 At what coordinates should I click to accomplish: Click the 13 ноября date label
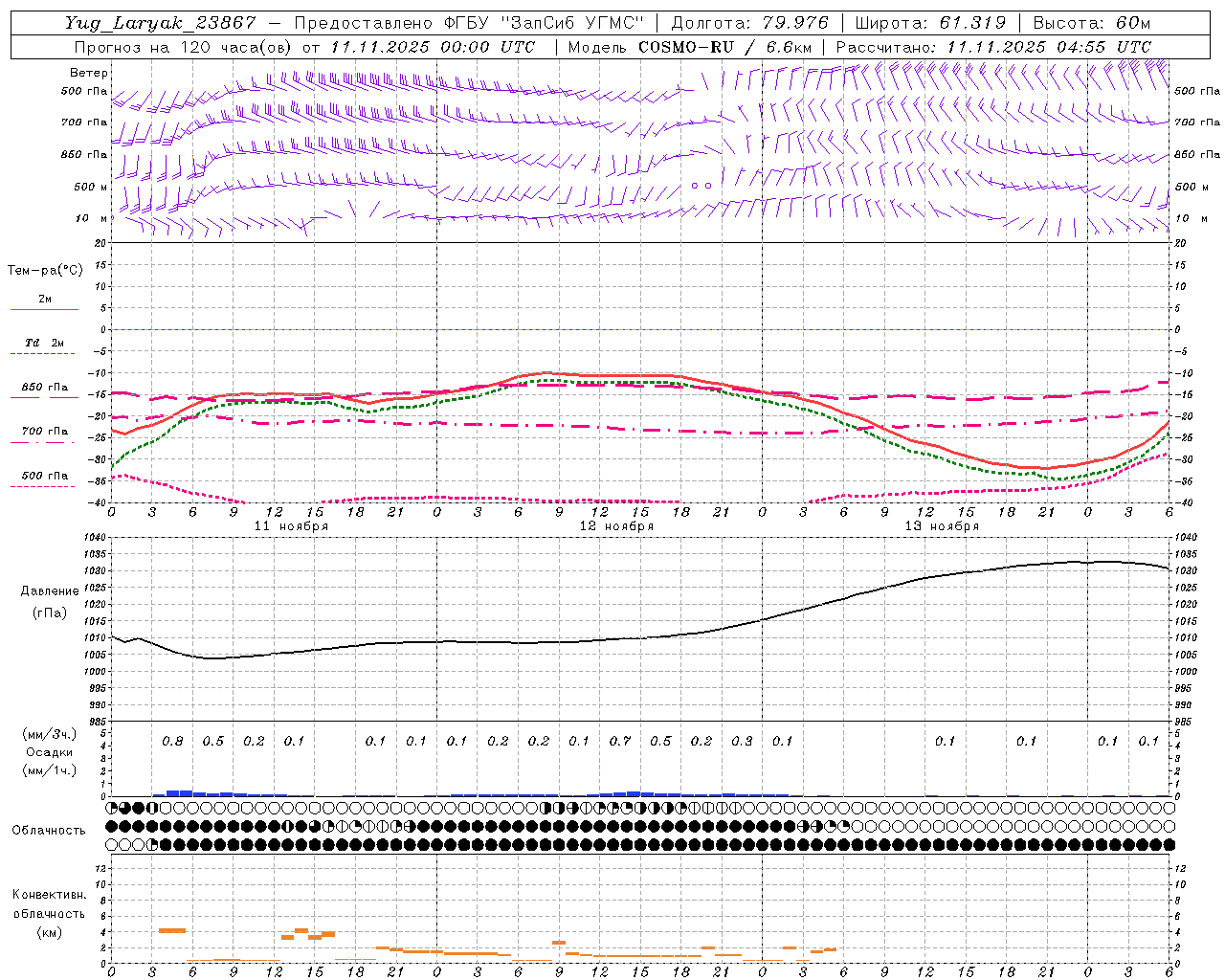942,526
